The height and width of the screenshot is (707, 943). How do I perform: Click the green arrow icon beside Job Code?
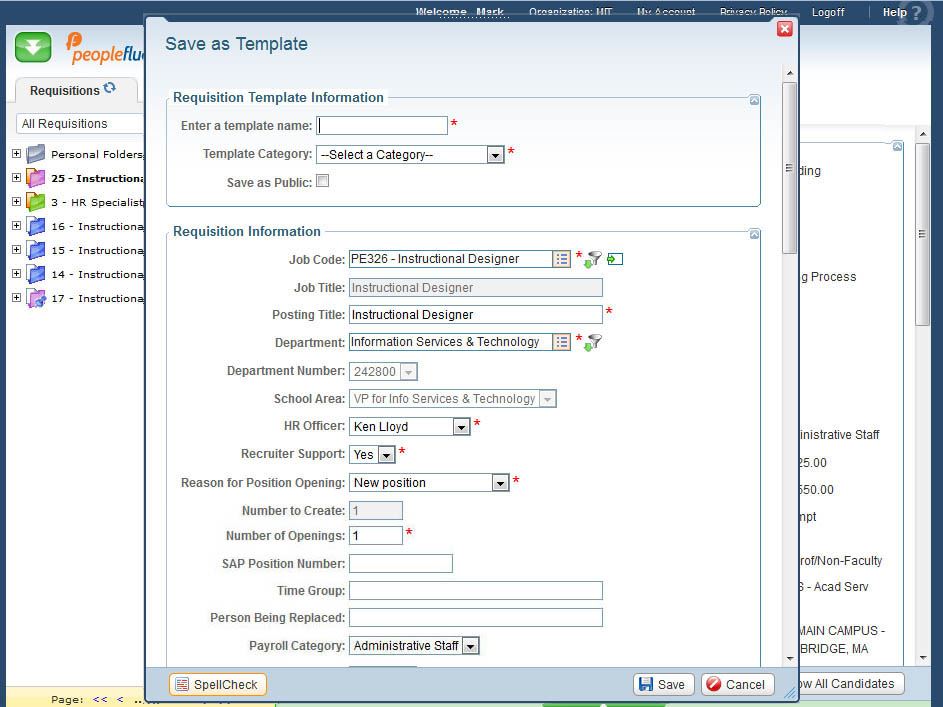click(x=615, y=259)
